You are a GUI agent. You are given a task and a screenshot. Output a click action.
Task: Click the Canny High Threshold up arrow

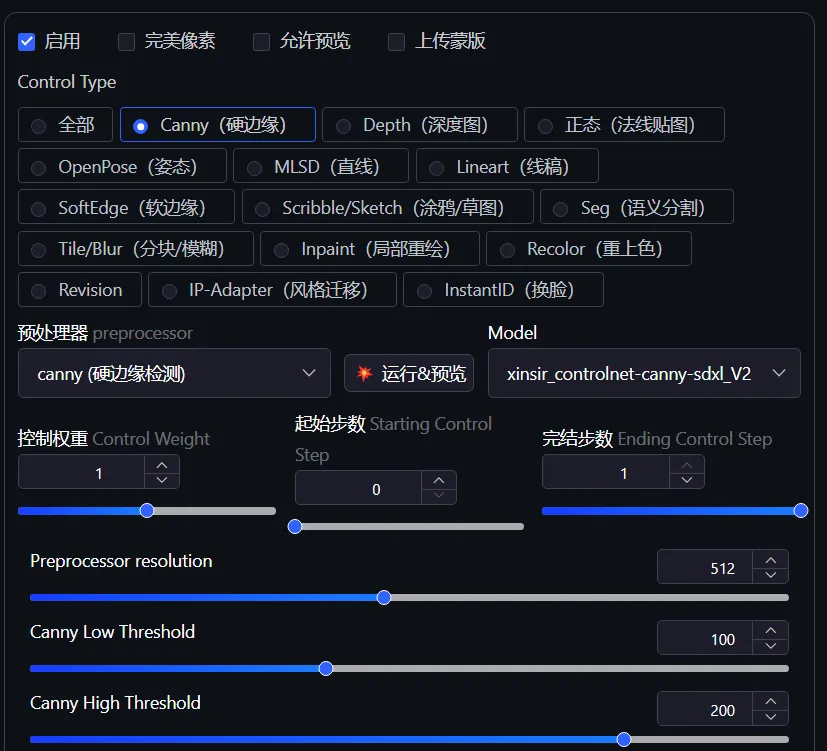(771, 702)
